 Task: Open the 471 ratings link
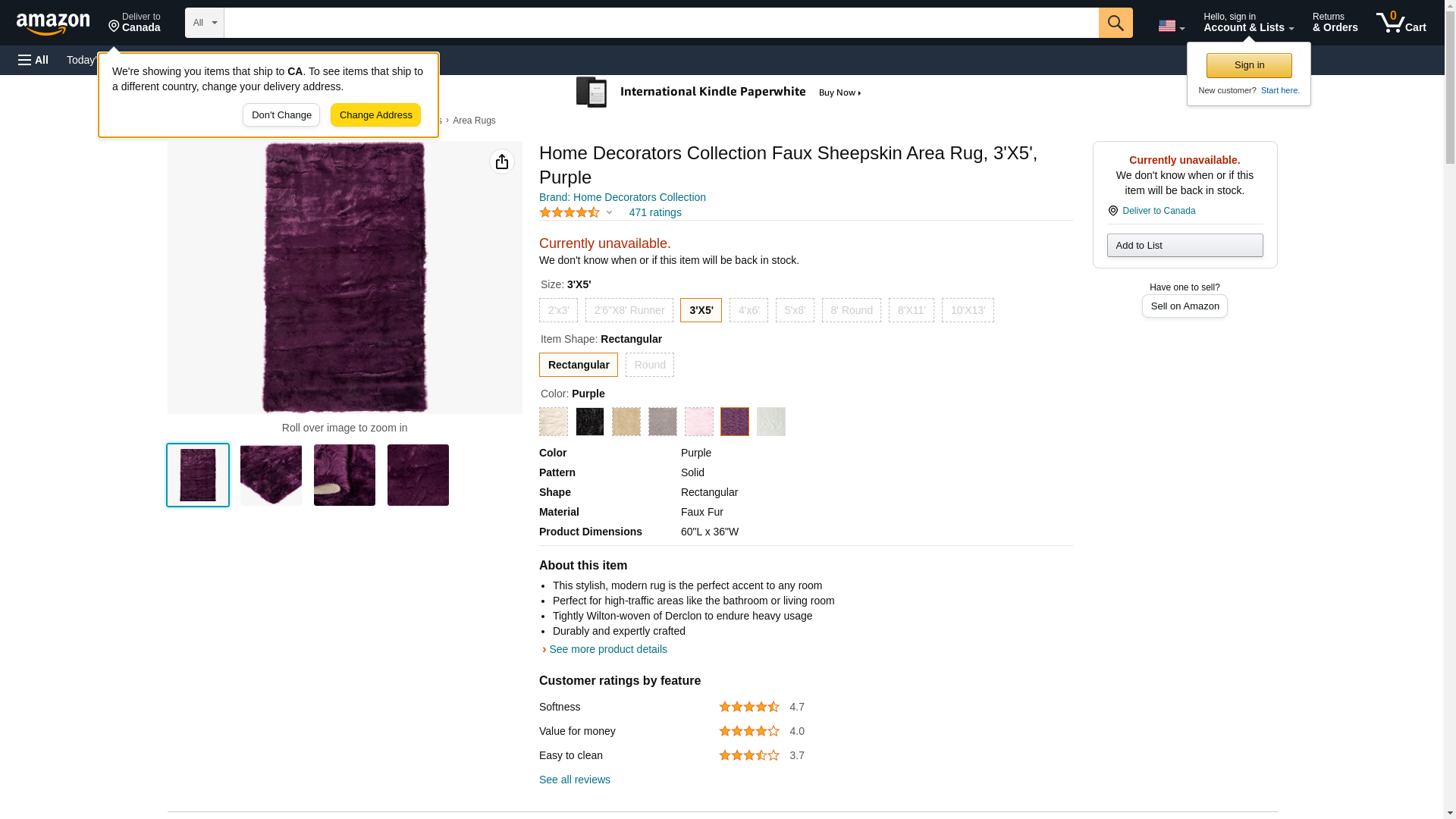(654, 213)
